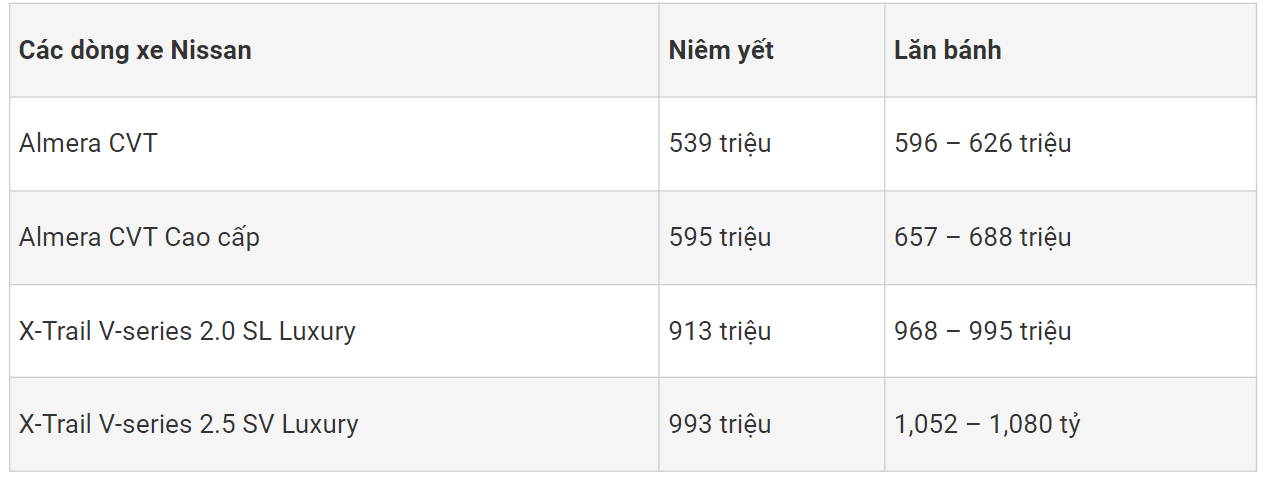
Task: Click the '1,052 – 1,080 tỷ' on-road price
Action: click(x=987, y=424)
